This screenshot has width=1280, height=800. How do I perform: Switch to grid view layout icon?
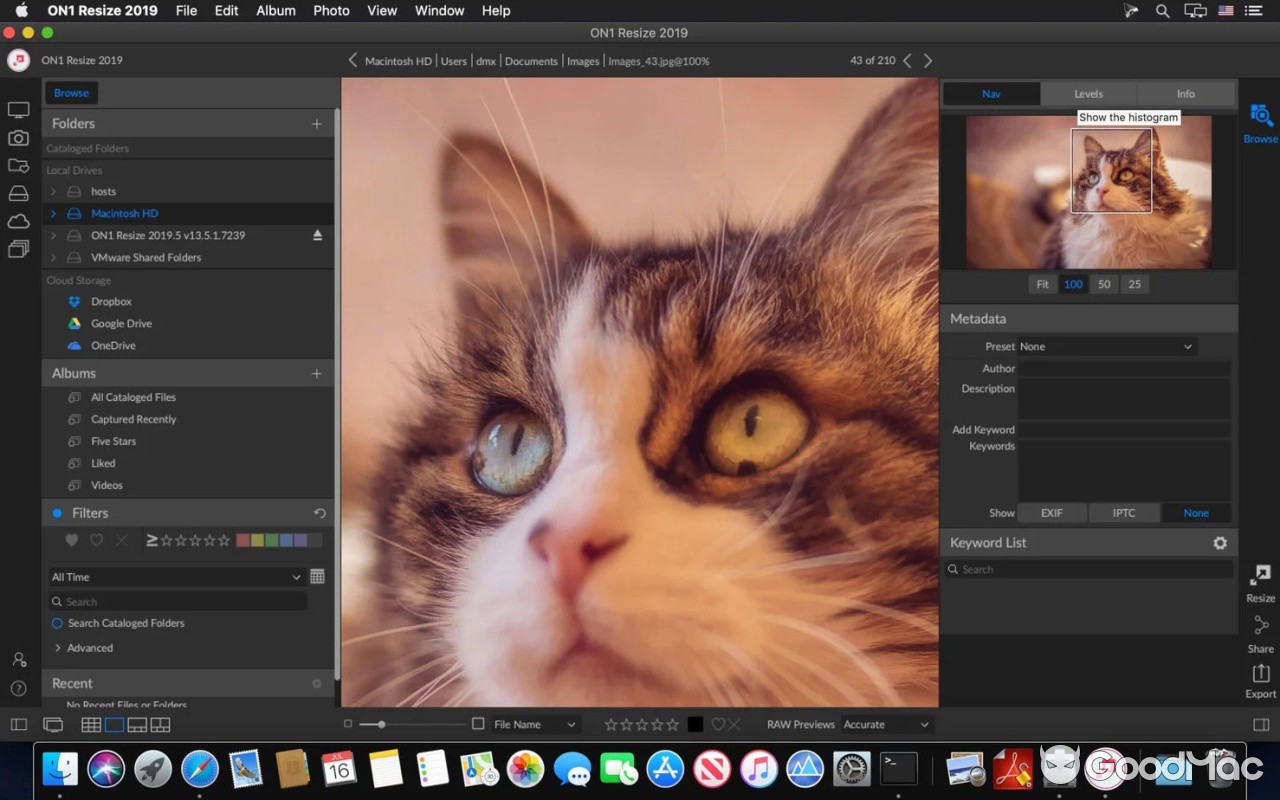(x=91, y=725)
